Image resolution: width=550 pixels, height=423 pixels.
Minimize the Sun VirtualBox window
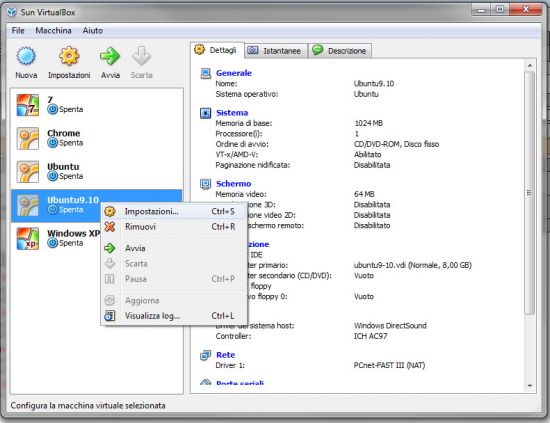click(x=481, y=10)
